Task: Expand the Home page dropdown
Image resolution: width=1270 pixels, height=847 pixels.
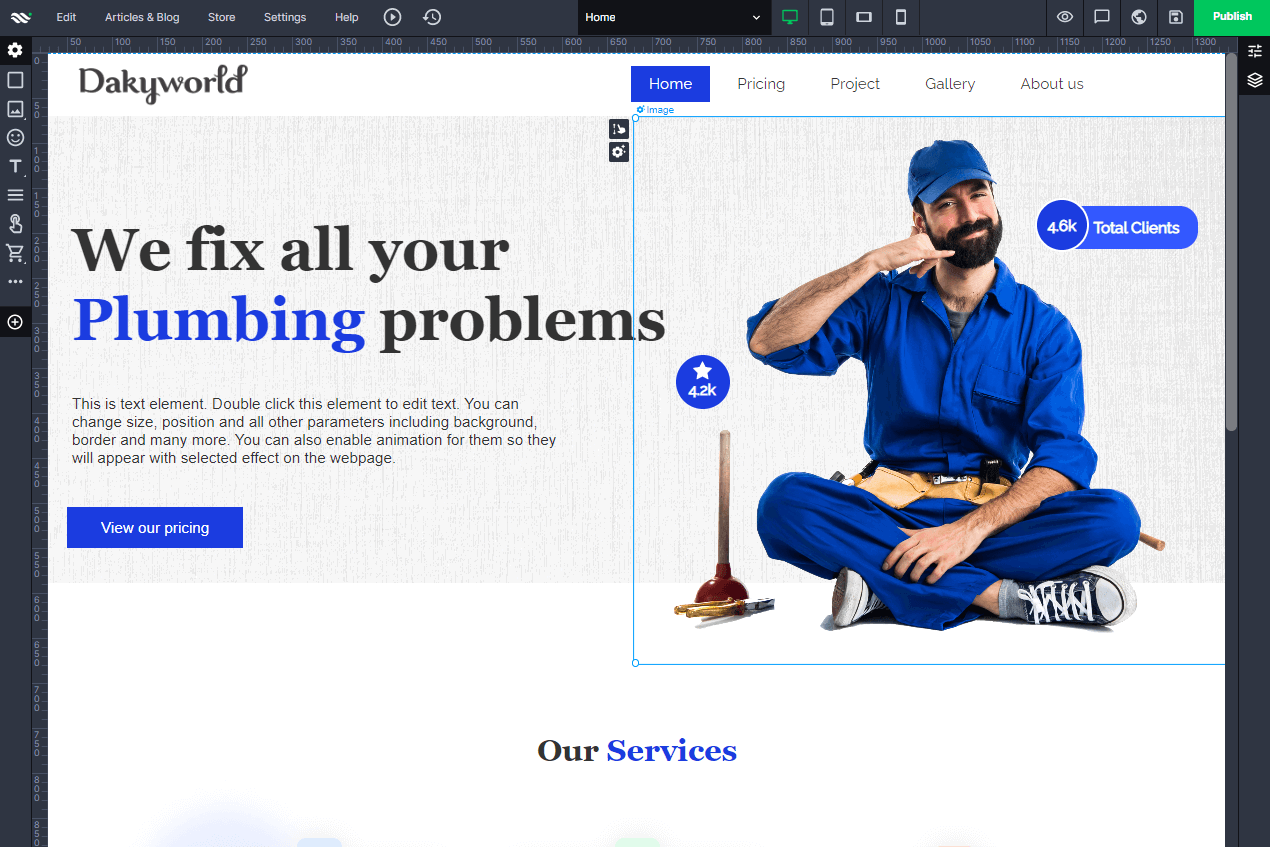Action: [674, 17]
